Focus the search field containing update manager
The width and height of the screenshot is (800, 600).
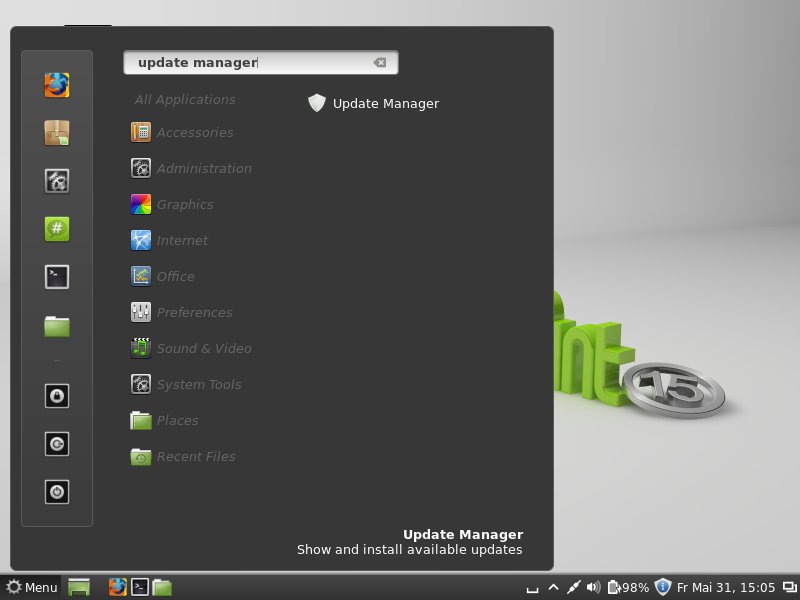click(x=261, y=62)
